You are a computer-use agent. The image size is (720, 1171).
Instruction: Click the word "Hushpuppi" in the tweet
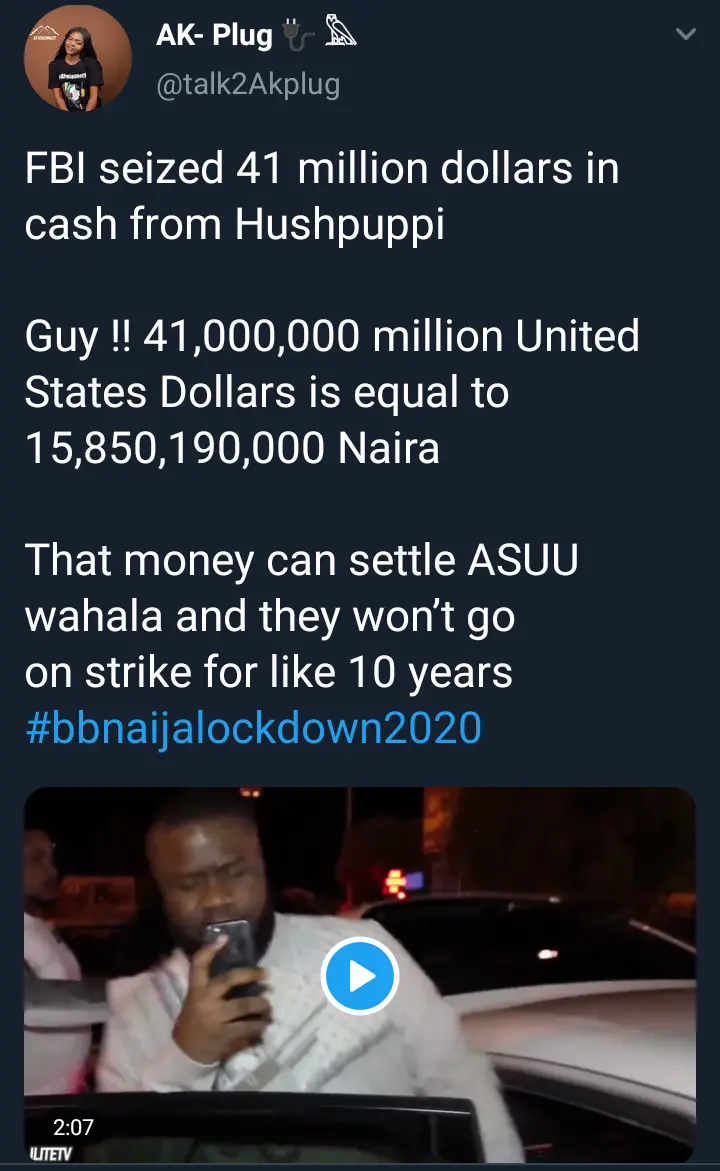pyautogui.click(x=340, y=225)
